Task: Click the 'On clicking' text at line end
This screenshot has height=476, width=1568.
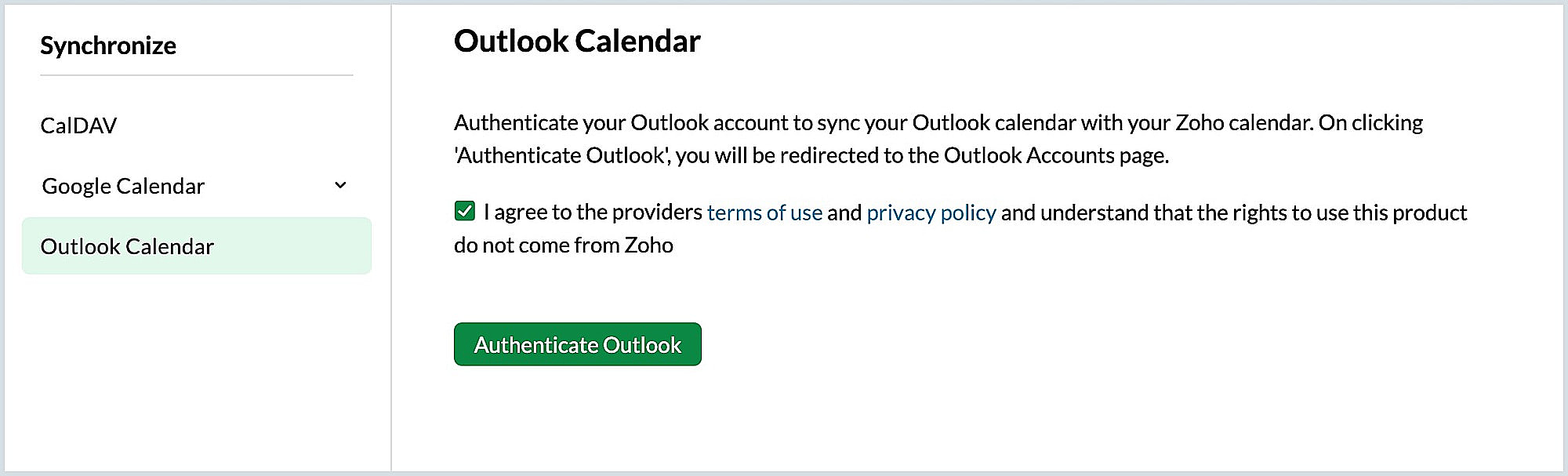Action: [1370, 123]
